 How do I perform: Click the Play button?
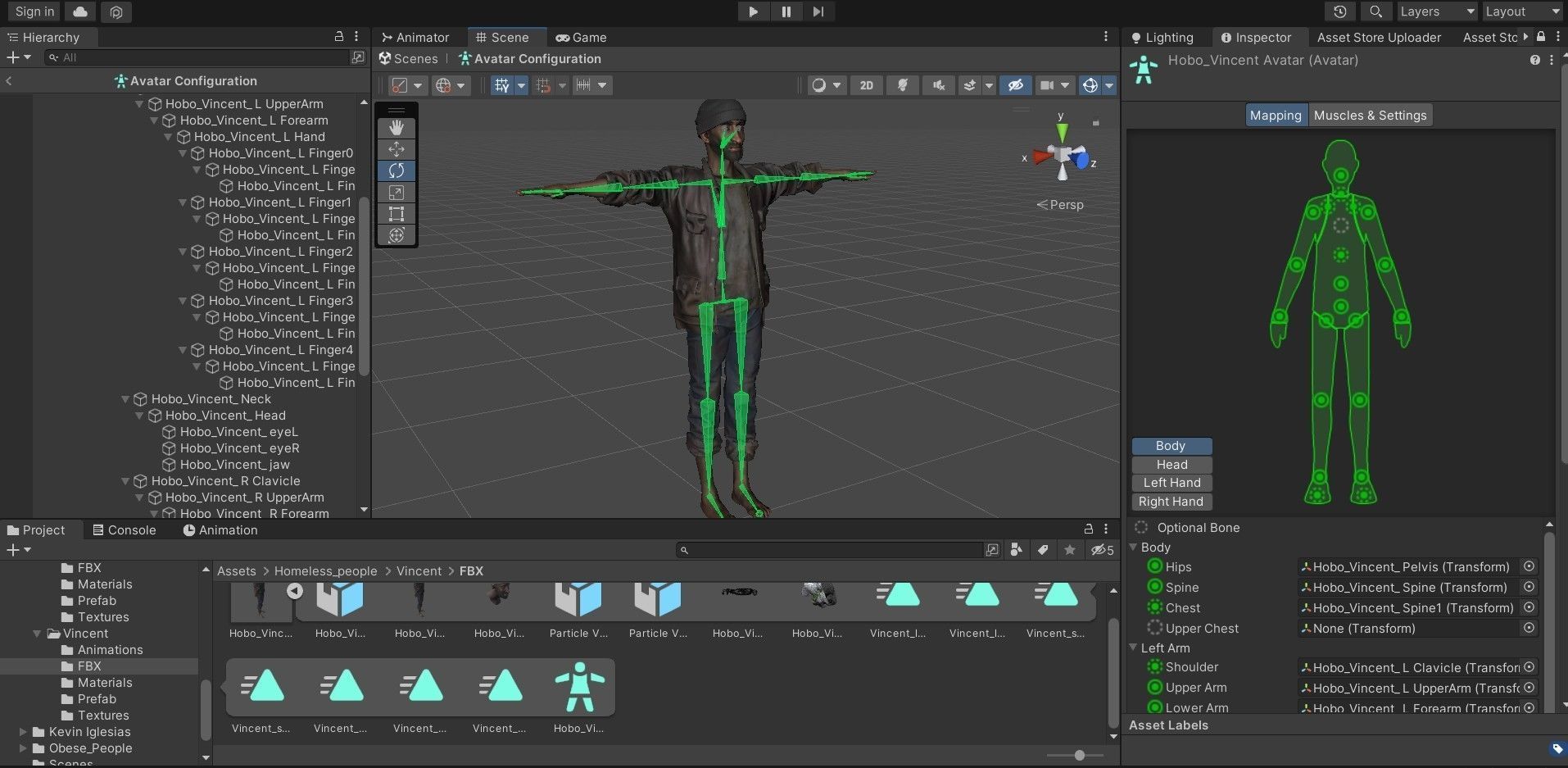(753, 11)
